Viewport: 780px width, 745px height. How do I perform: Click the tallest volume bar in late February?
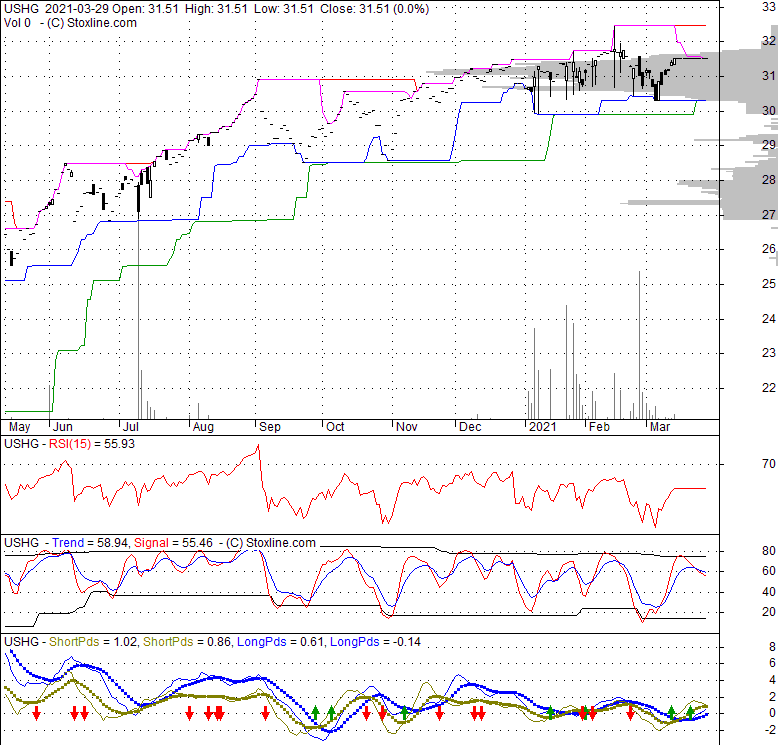pos(639,345)
